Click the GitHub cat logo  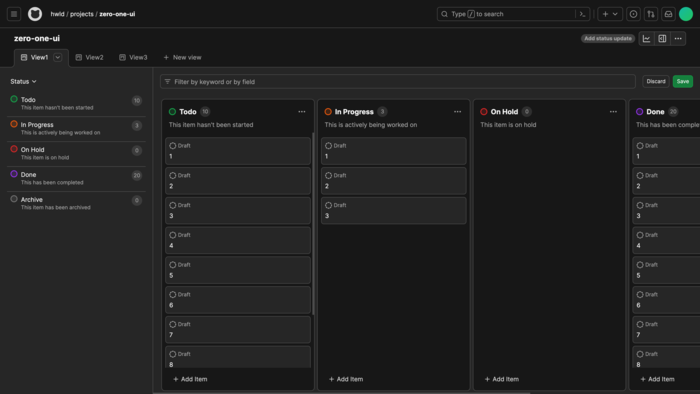pos(35,14)
